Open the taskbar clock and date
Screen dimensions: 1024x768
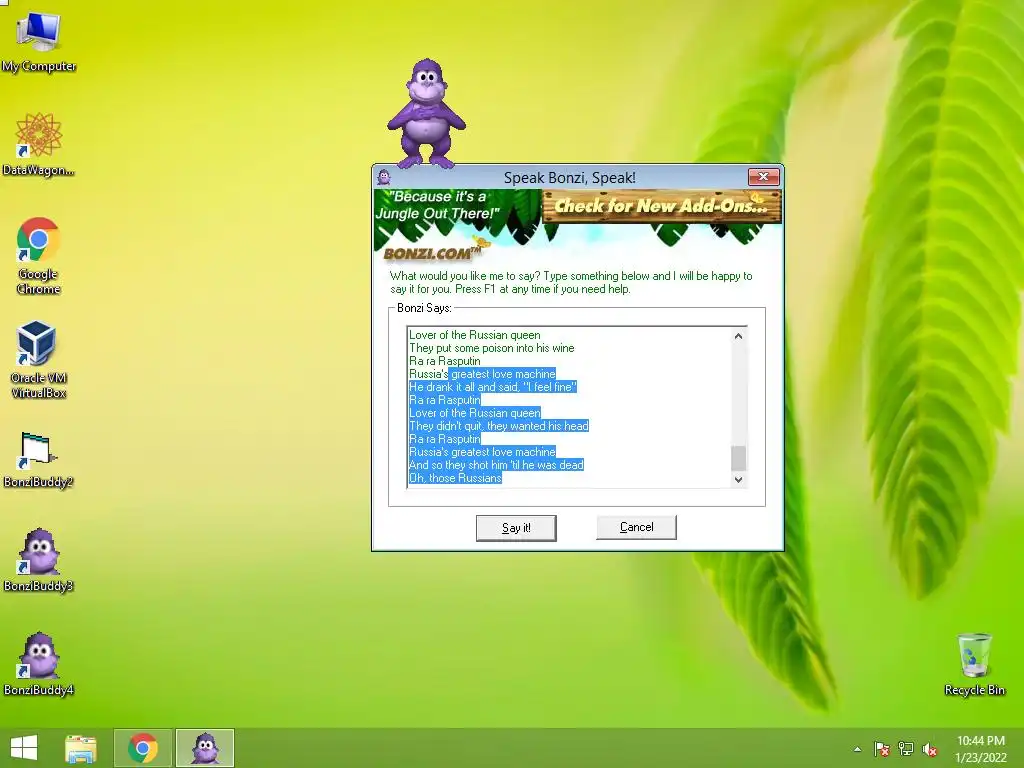click(980, 748)
